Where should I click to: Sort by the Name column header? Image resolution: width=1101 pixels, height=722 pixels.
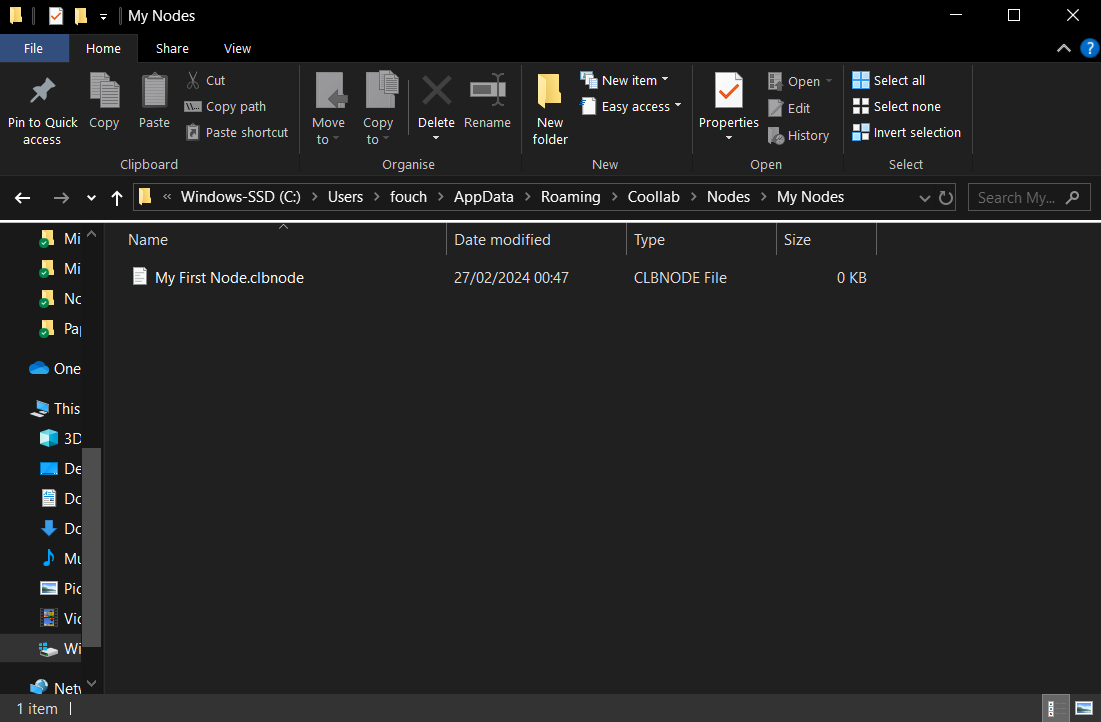284,239
